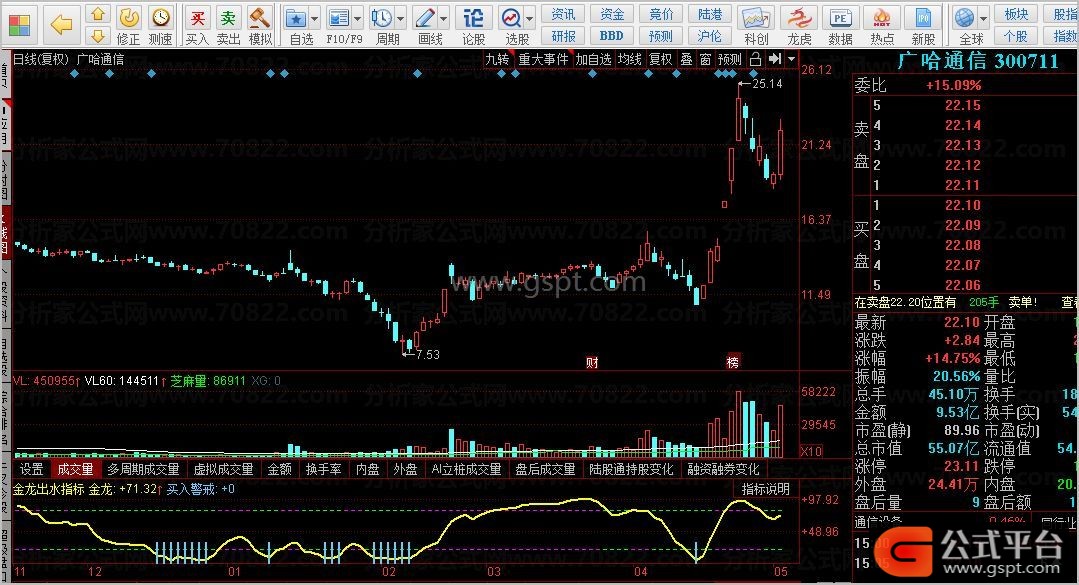Click the yellow down arrow button
Viewport: 1079px width, 585px height.
coord(98,36)
